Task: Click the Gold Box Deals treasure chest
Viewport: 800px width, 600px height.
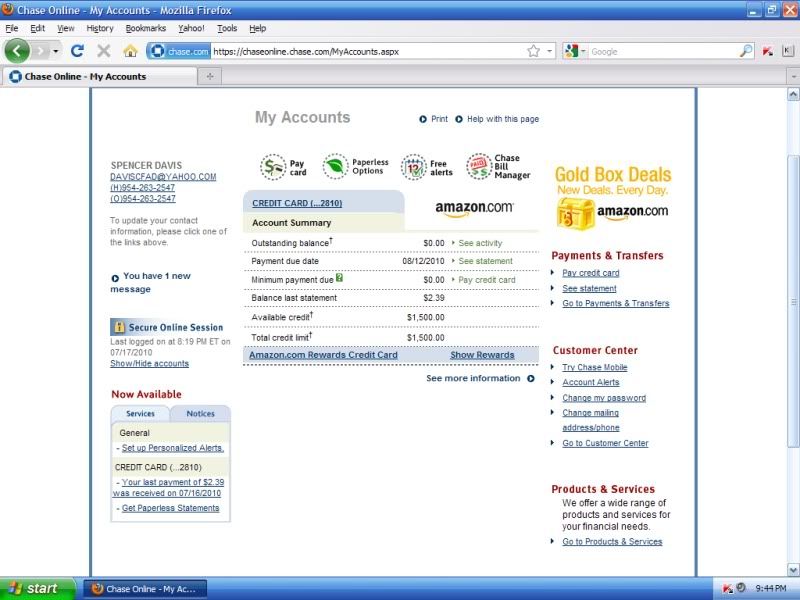Action: tap(575, 214)
